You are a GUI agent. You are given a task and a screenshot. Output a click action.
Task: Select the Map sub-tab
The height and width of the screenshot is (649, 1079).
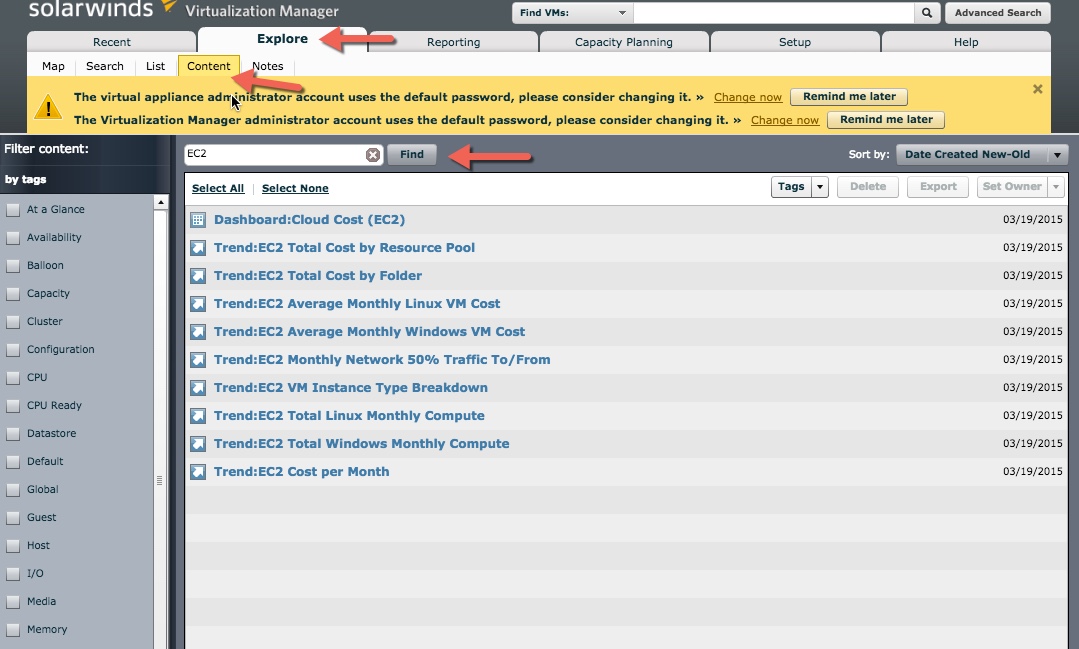point(53,66)
